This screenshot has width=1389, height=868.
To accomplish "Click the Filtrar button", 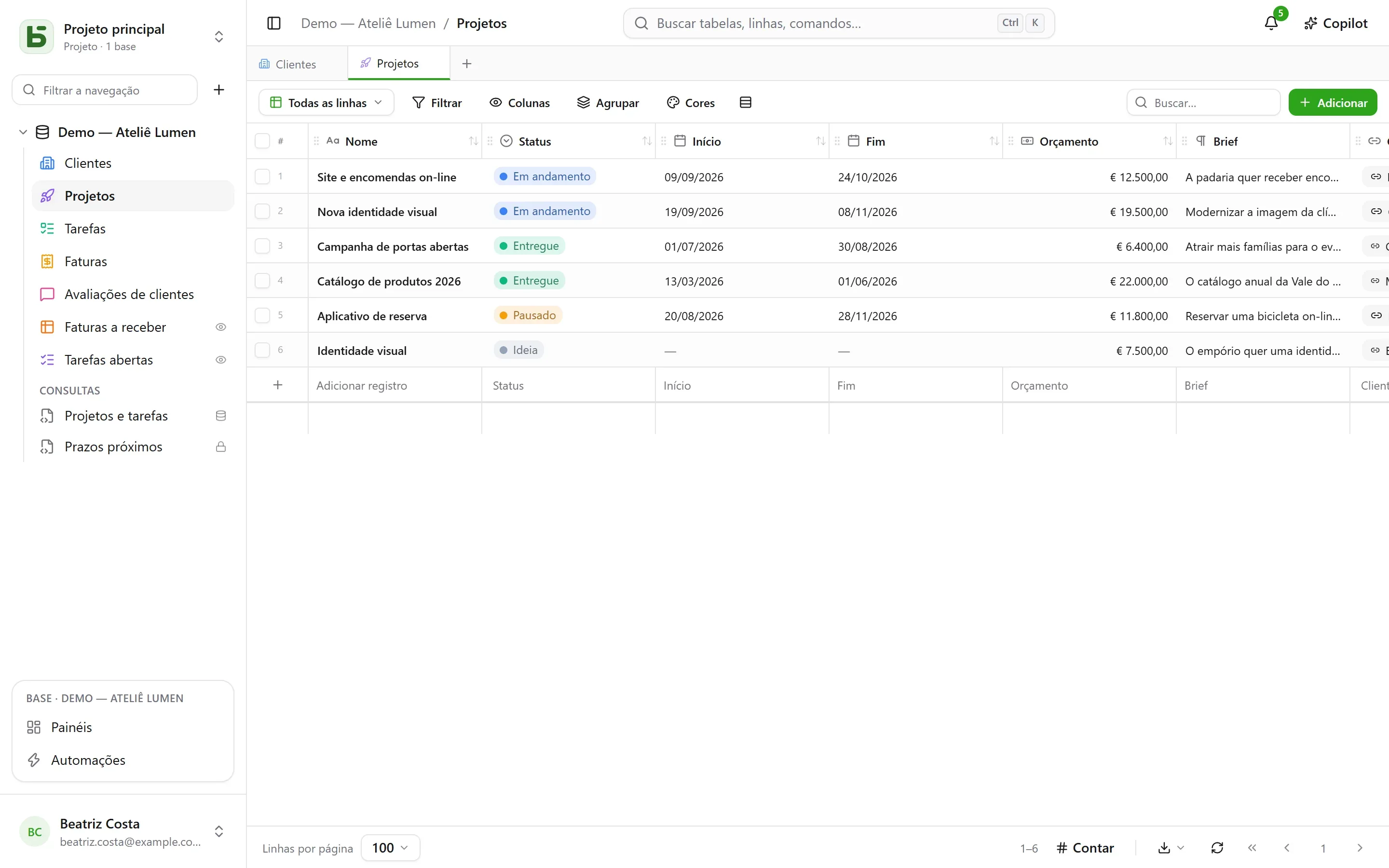I will pyautogui.click(x=437, y=103).
